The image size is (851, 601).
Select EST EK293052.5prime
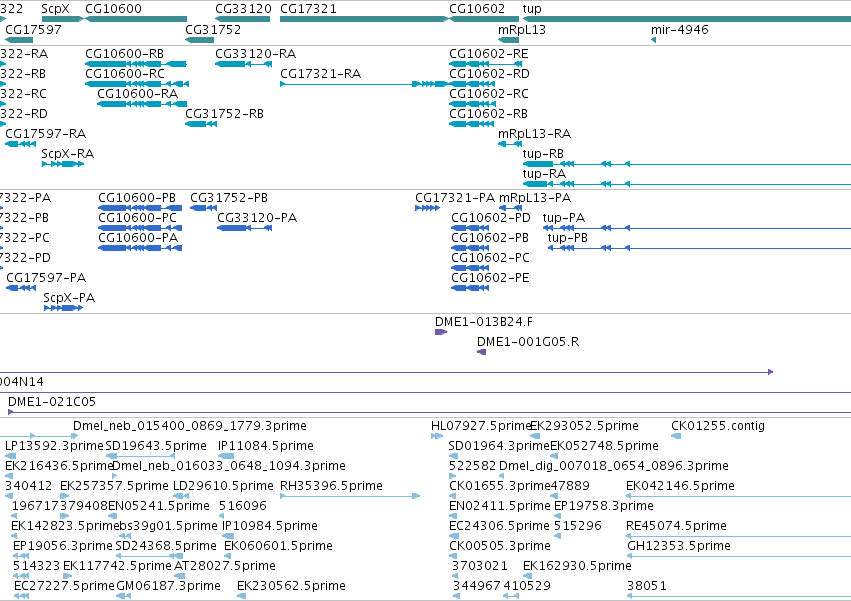[584, 426]
